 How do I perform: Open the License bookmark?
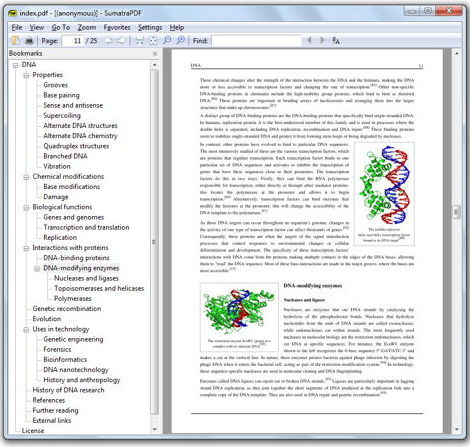(x=33, y=431)
